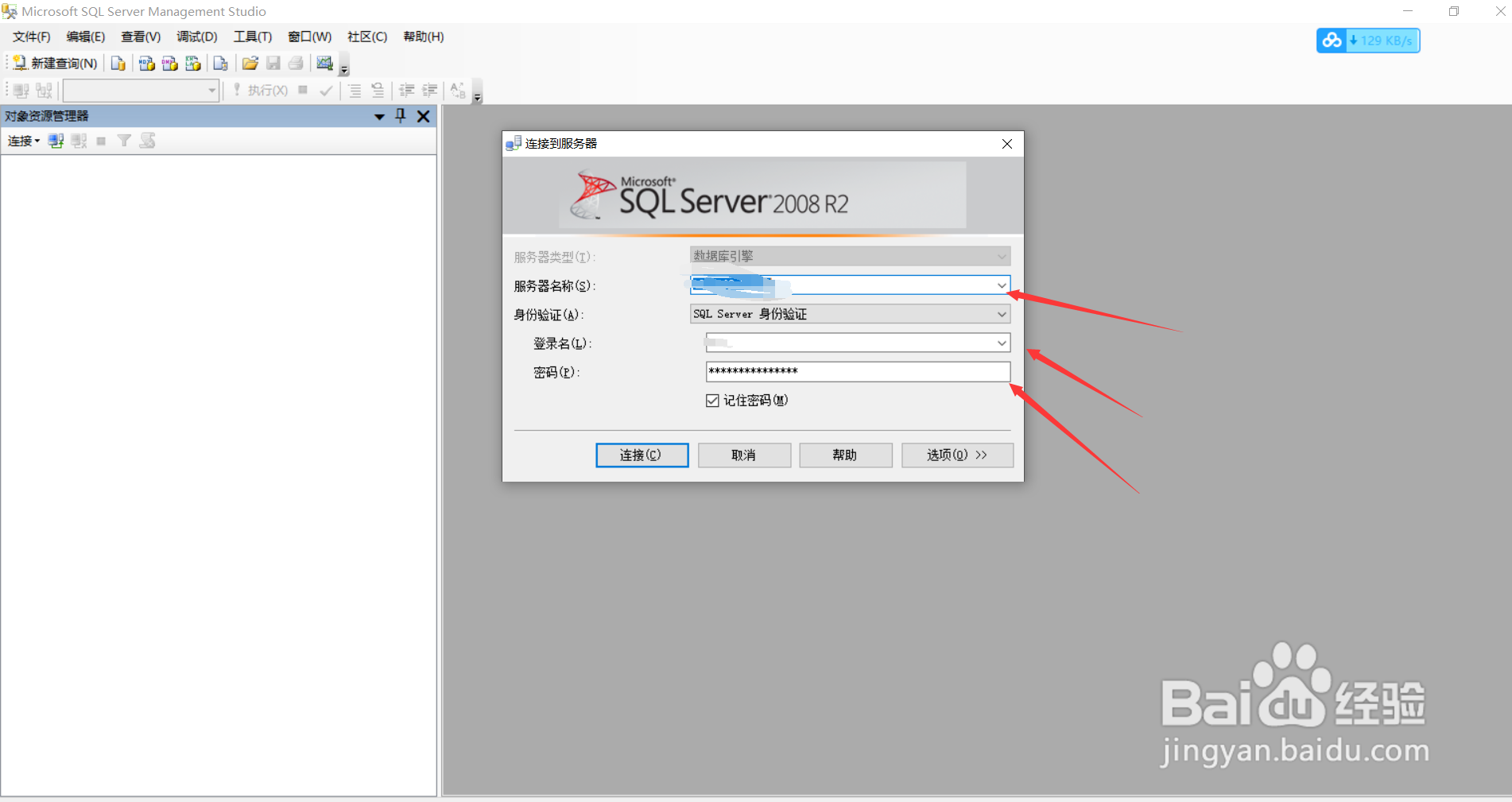The image size is (1512, 802).
Task: Close the 连接到服务器 dialog
Action: pos(1007,144)
